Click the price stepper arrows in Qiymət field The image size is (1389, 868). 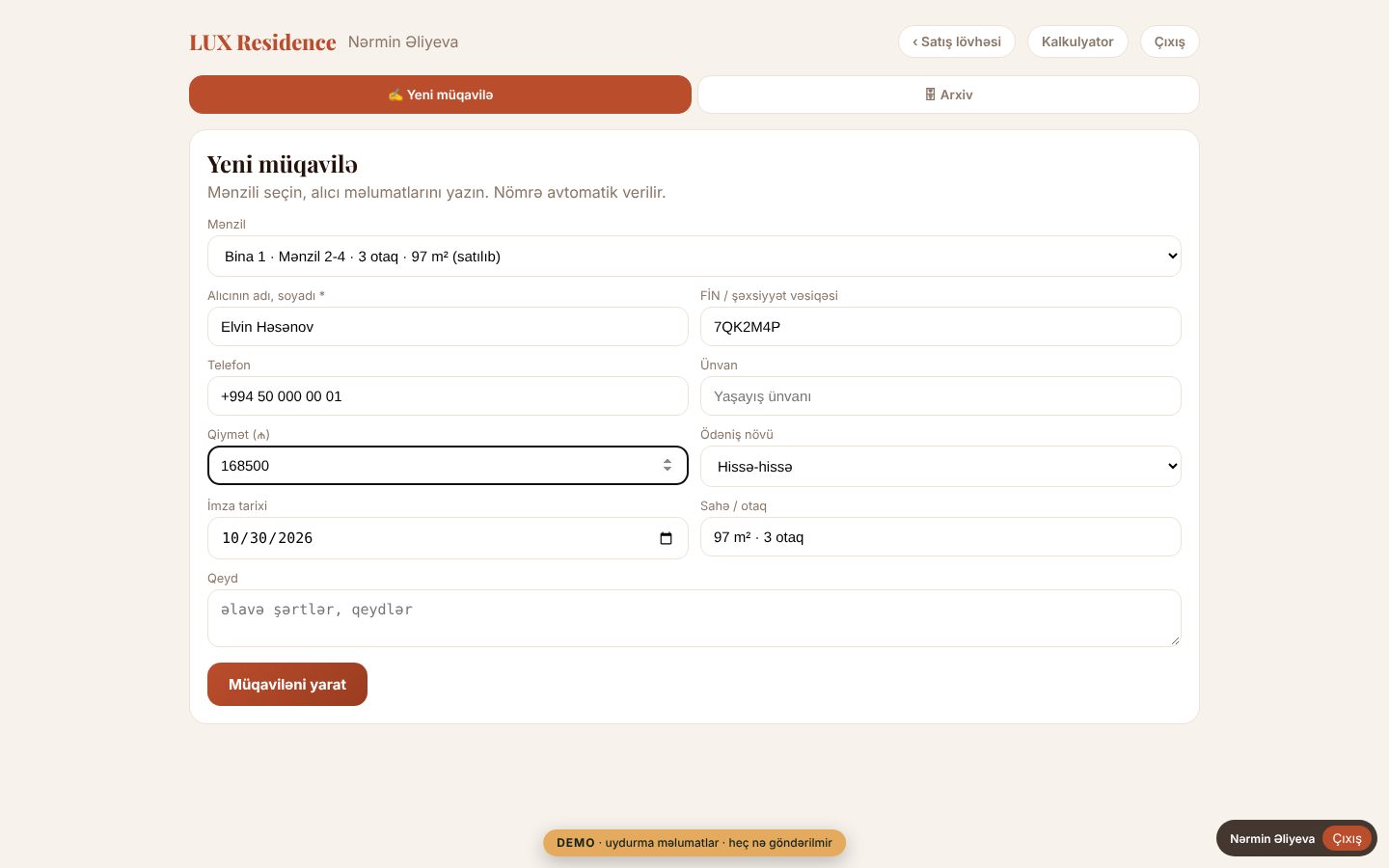click(x=667, y=466)
